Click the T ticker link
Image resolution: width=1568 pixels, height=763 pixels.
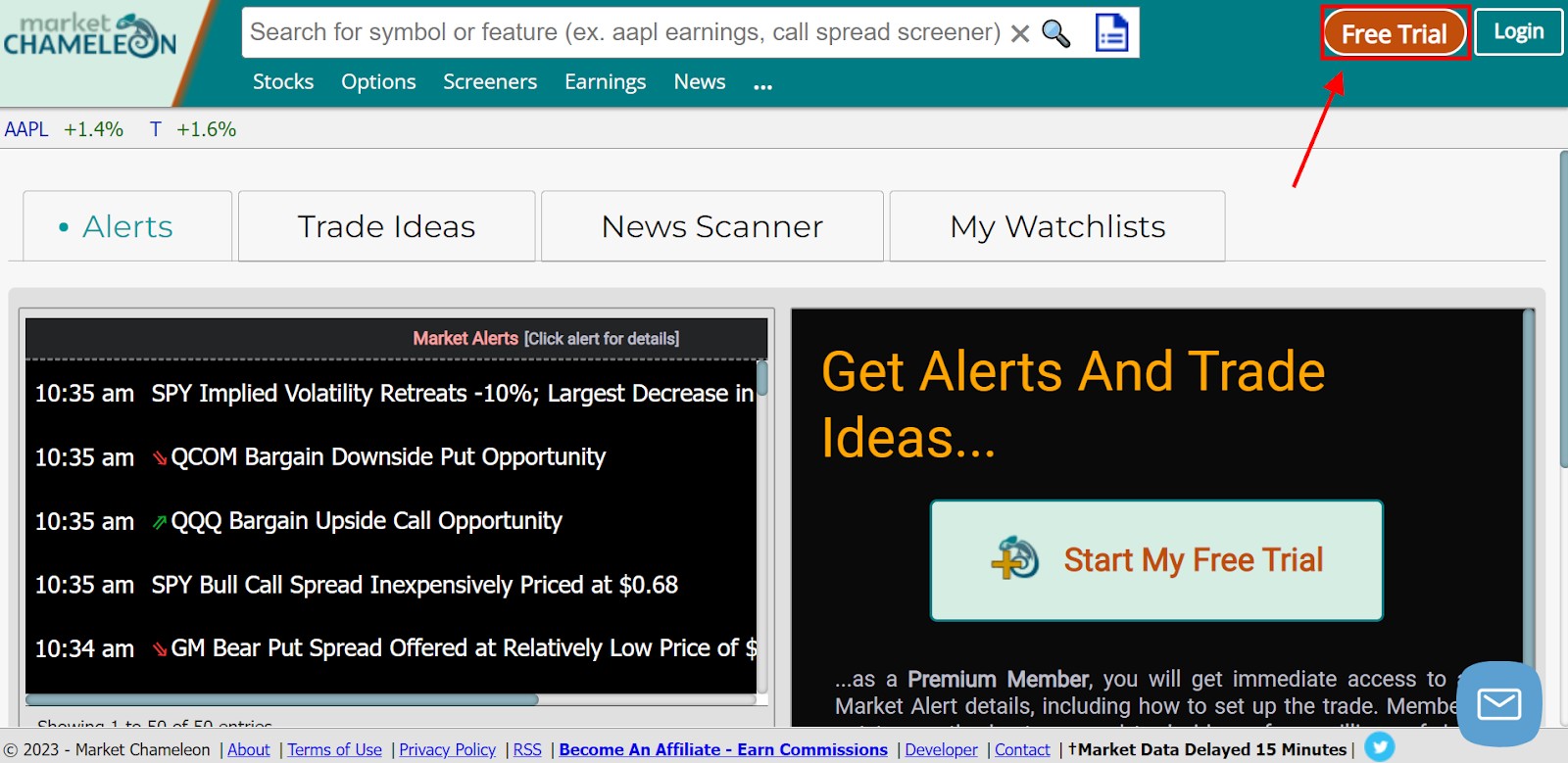(x=155, y=129)
